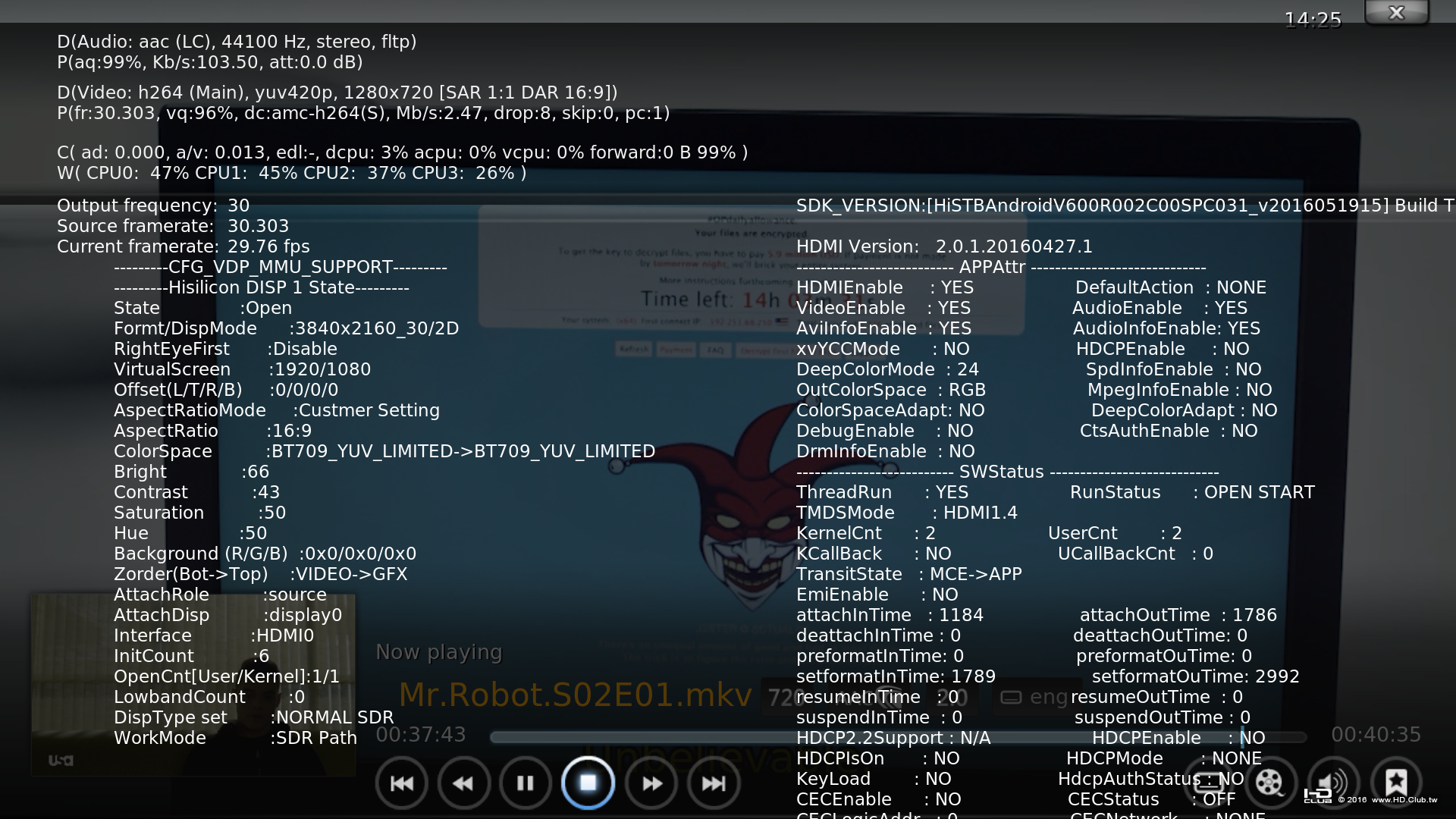Click TransitState : MCE->APP row

pos(909,574)
